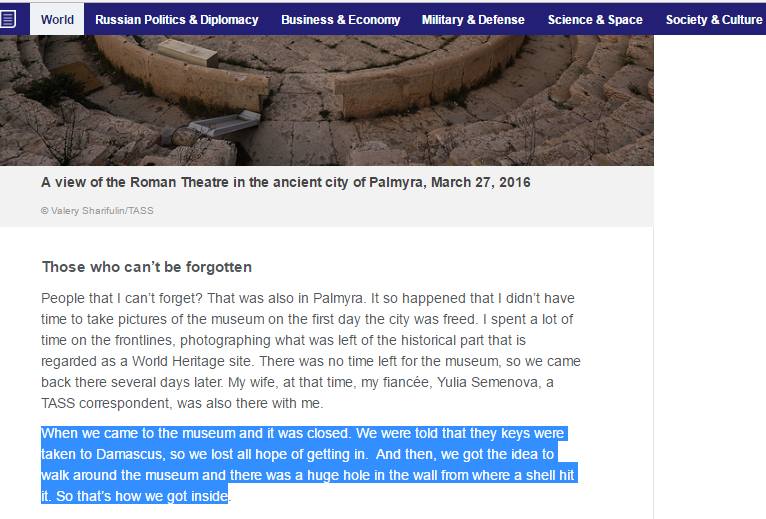The image size is (766, 519).
Task: Click the 'So that's how we got inside' sentence
Action: click(142, 496)
